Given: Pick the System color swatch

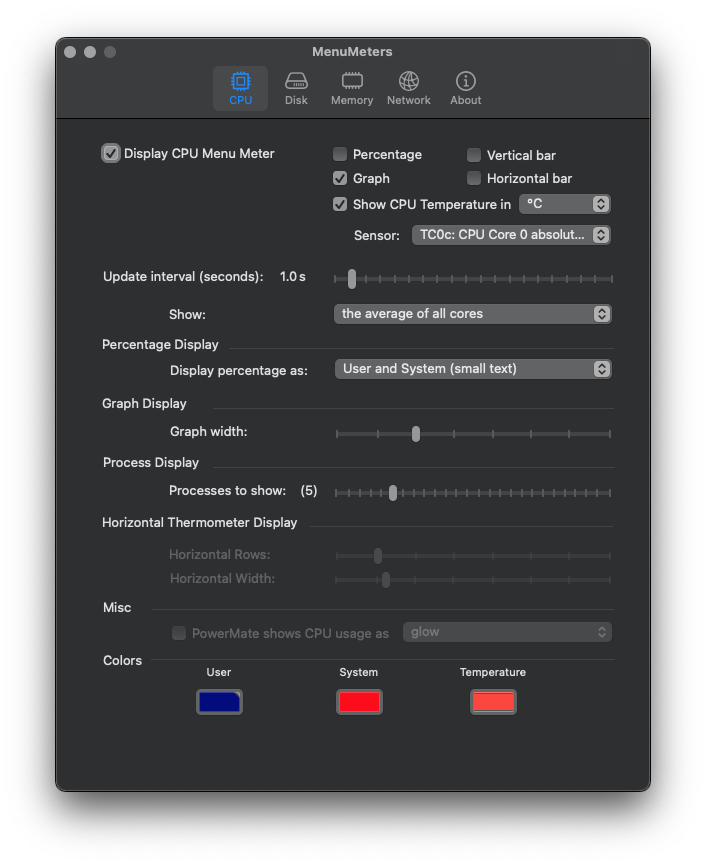Looking at the screenshot, I should coord(359,702).
